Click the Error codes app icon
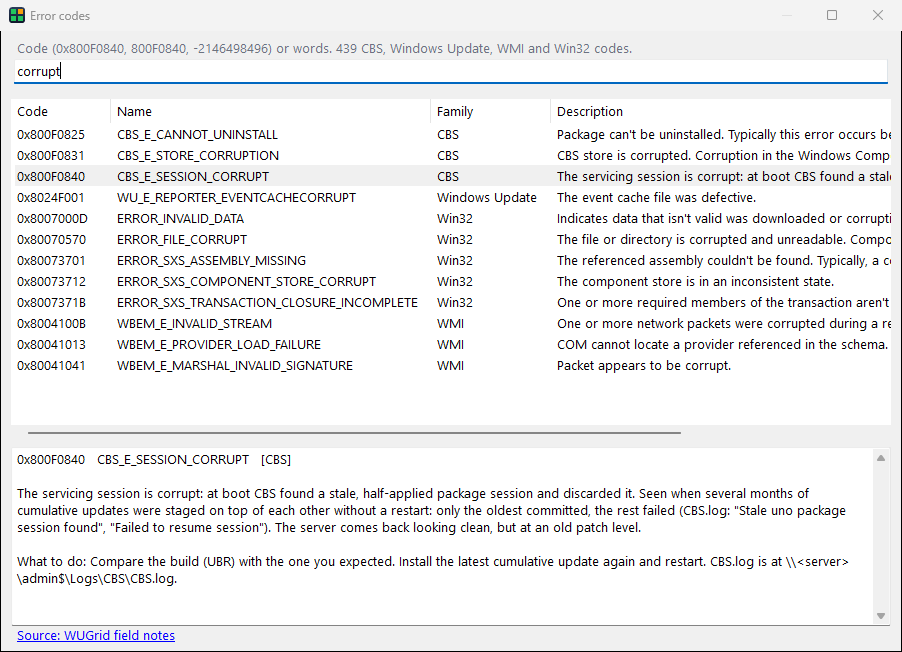This screenshot has width=902, height=652. 17,16
